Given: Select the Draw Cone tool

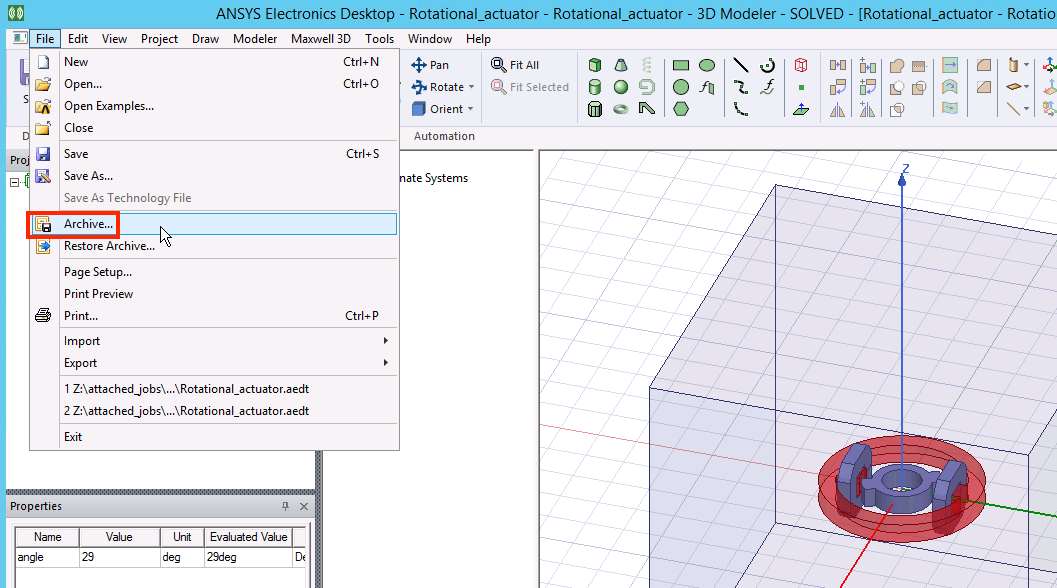Looking at the screenshot, I should point(619,65).
